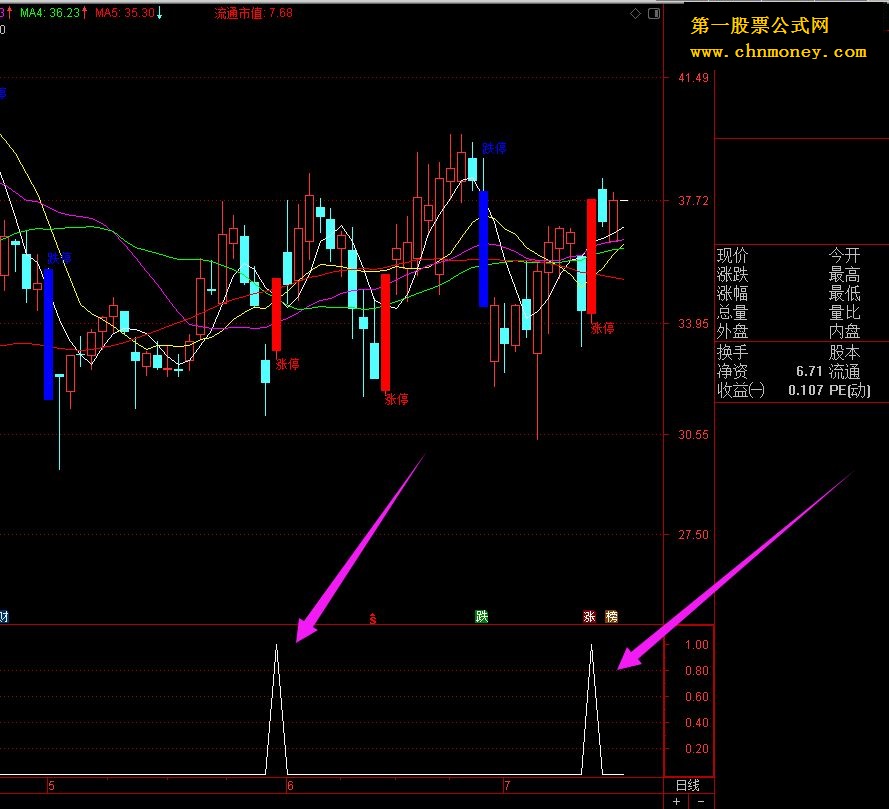This screenshot has height=809, width=889.
Task: Click the 跌停 label near the chart's highest candles
Action: (x=494, y=149)
